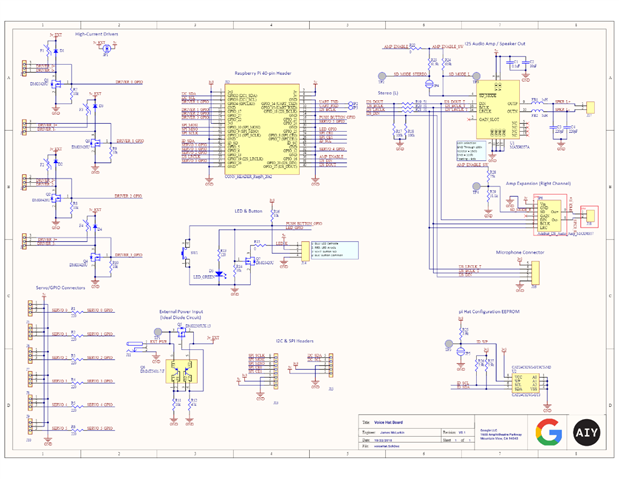619x479 pixels.
Task: Click the black AIY logo
Action: pos(587,432)
